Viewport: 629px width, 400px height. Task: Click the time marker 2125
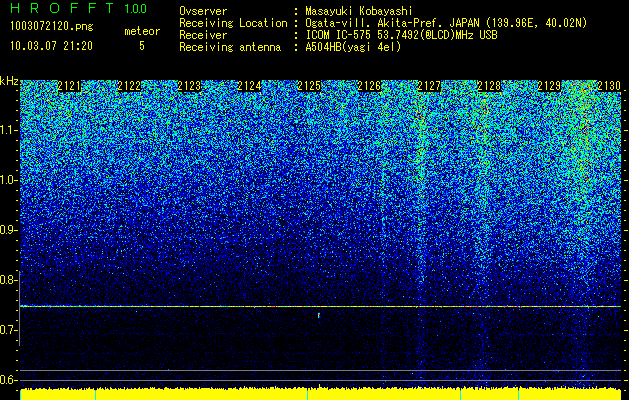point(309,86)
